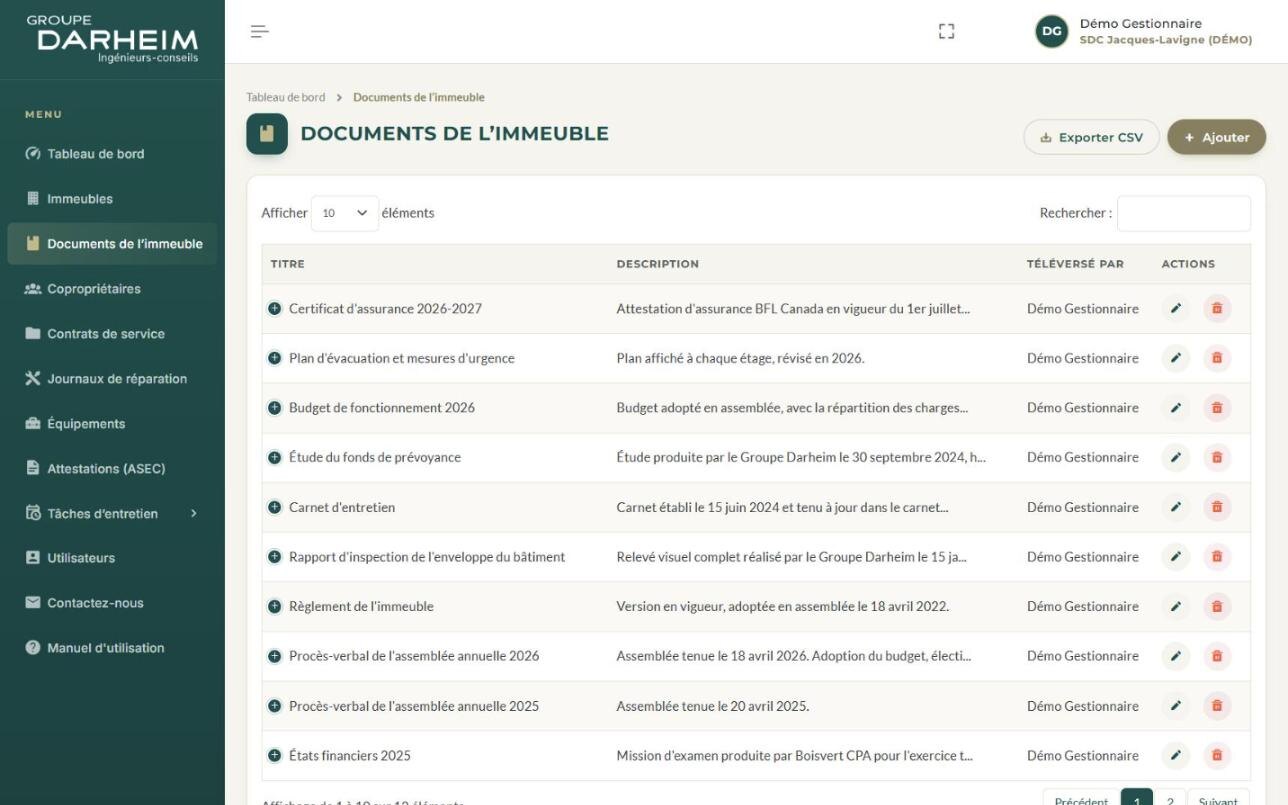
Task: Delete the États financiers 2025 document
Action: click(x=1217, y=756)
